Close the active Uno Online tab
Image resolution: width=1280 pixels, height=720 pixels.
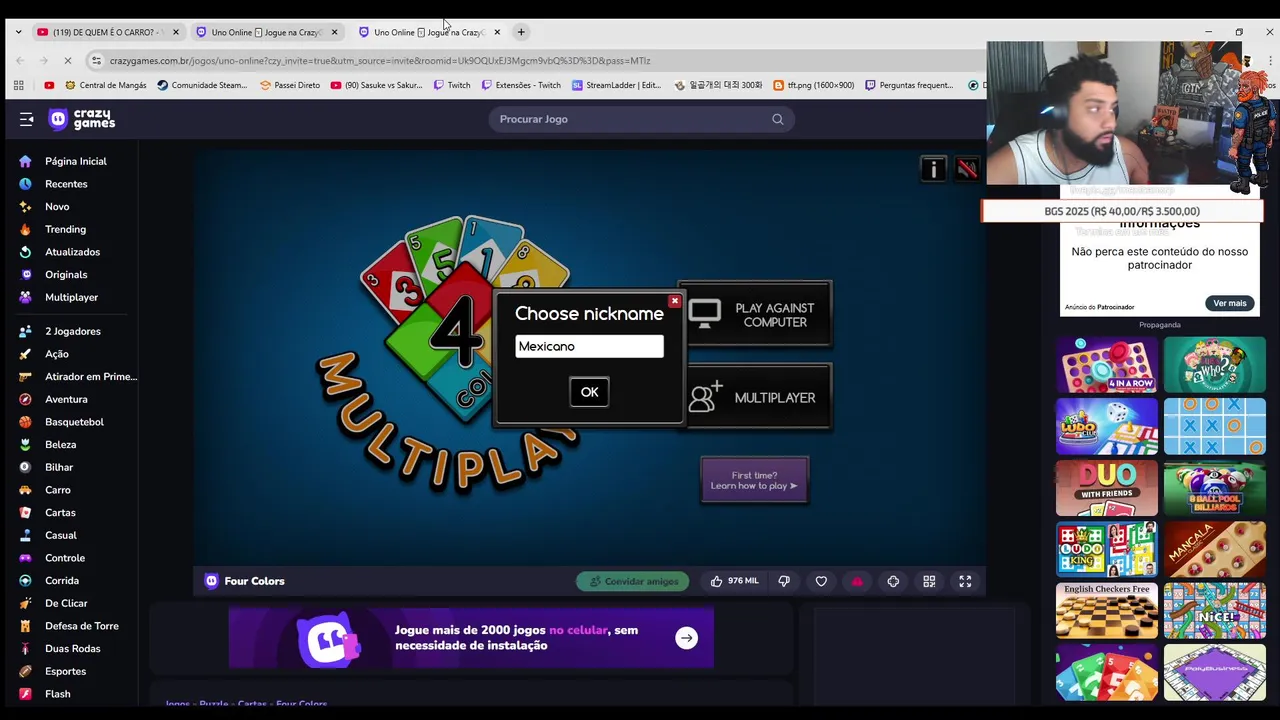coord(497,32)
